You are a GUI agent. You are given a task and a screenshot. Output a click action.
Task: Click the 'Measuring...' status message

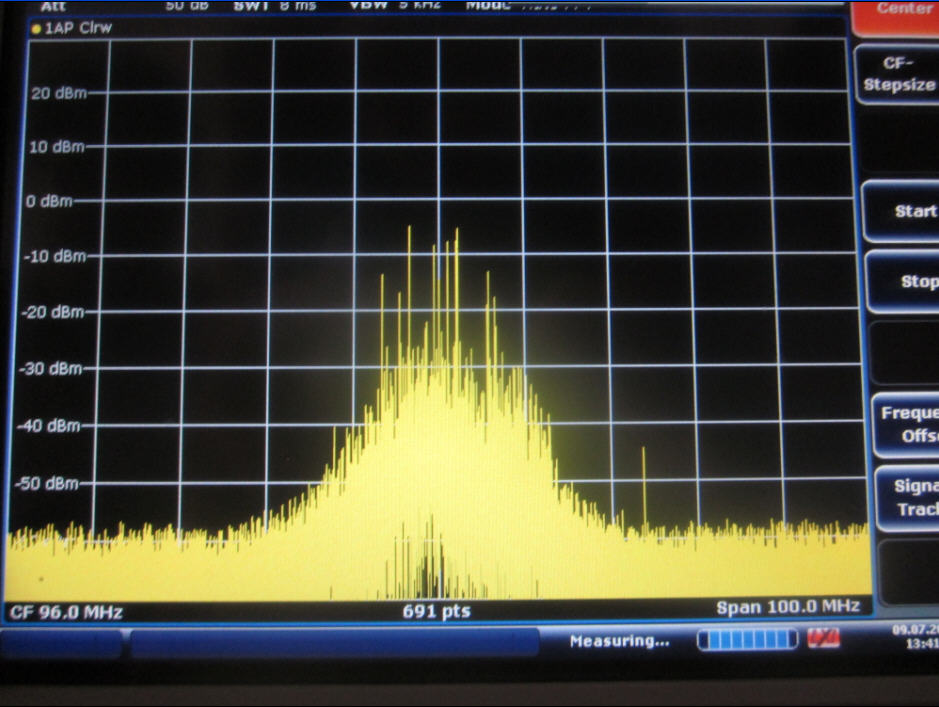(619, 641)
